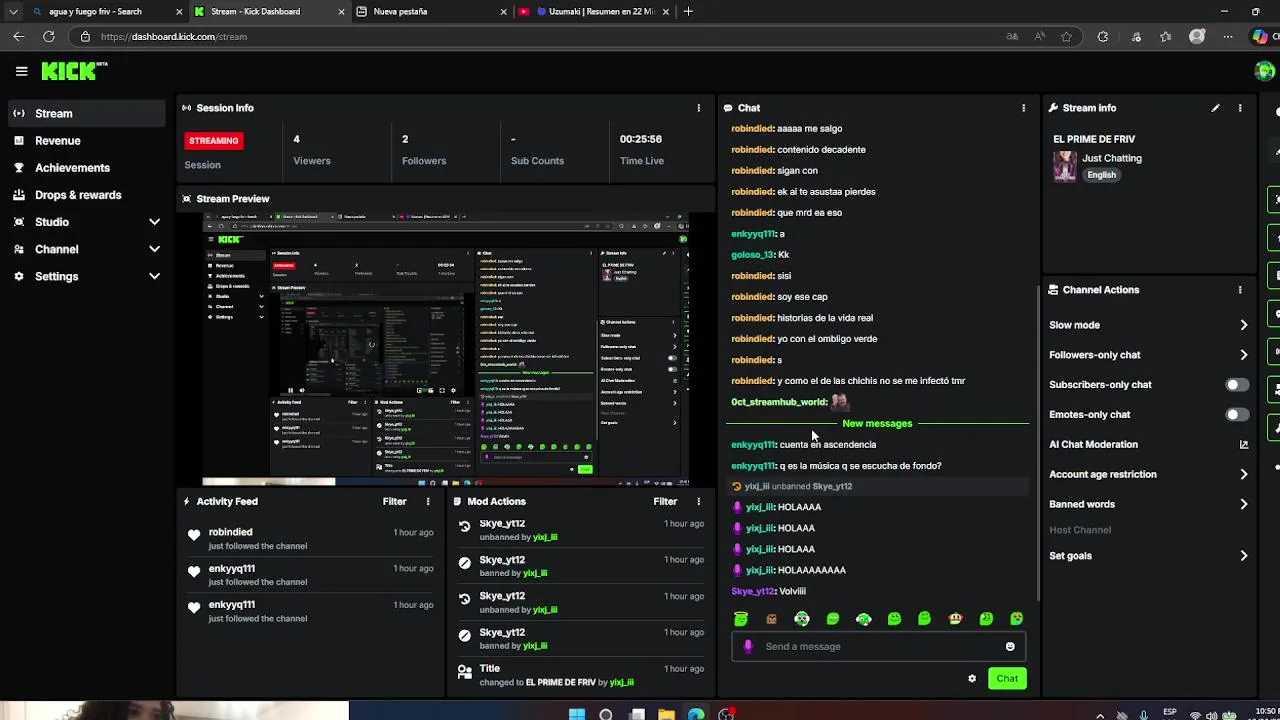The height and width of the screenshot is (720, 1280).
Task: Click Filter in Mod Actions
Action: click(x=665, y=502)
